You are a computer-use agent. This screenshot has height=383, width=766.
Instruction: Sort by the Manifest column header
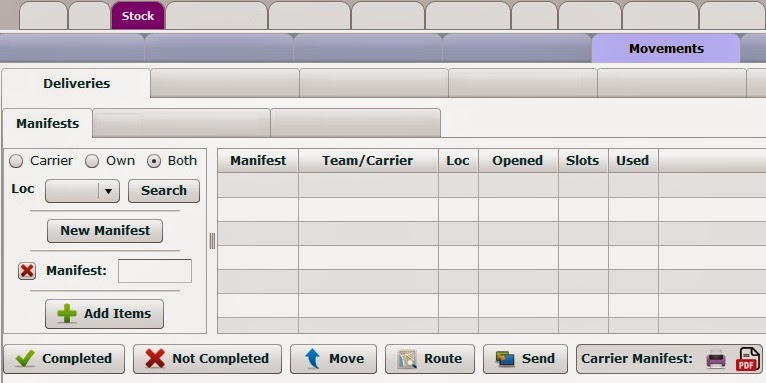[x=258, y=161]
